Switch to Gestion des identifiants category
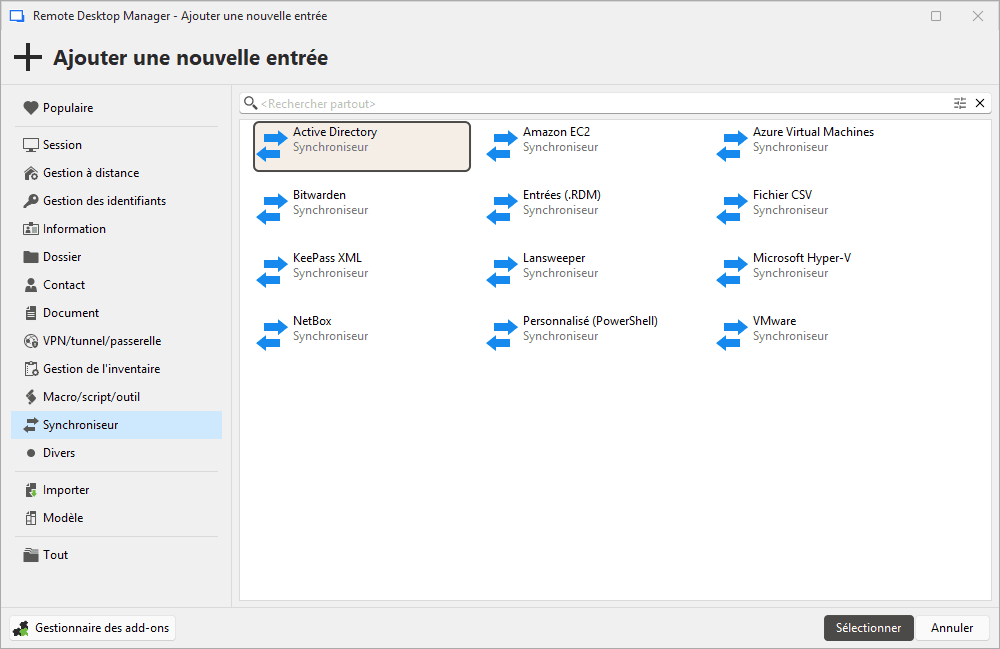 [104, 201]
